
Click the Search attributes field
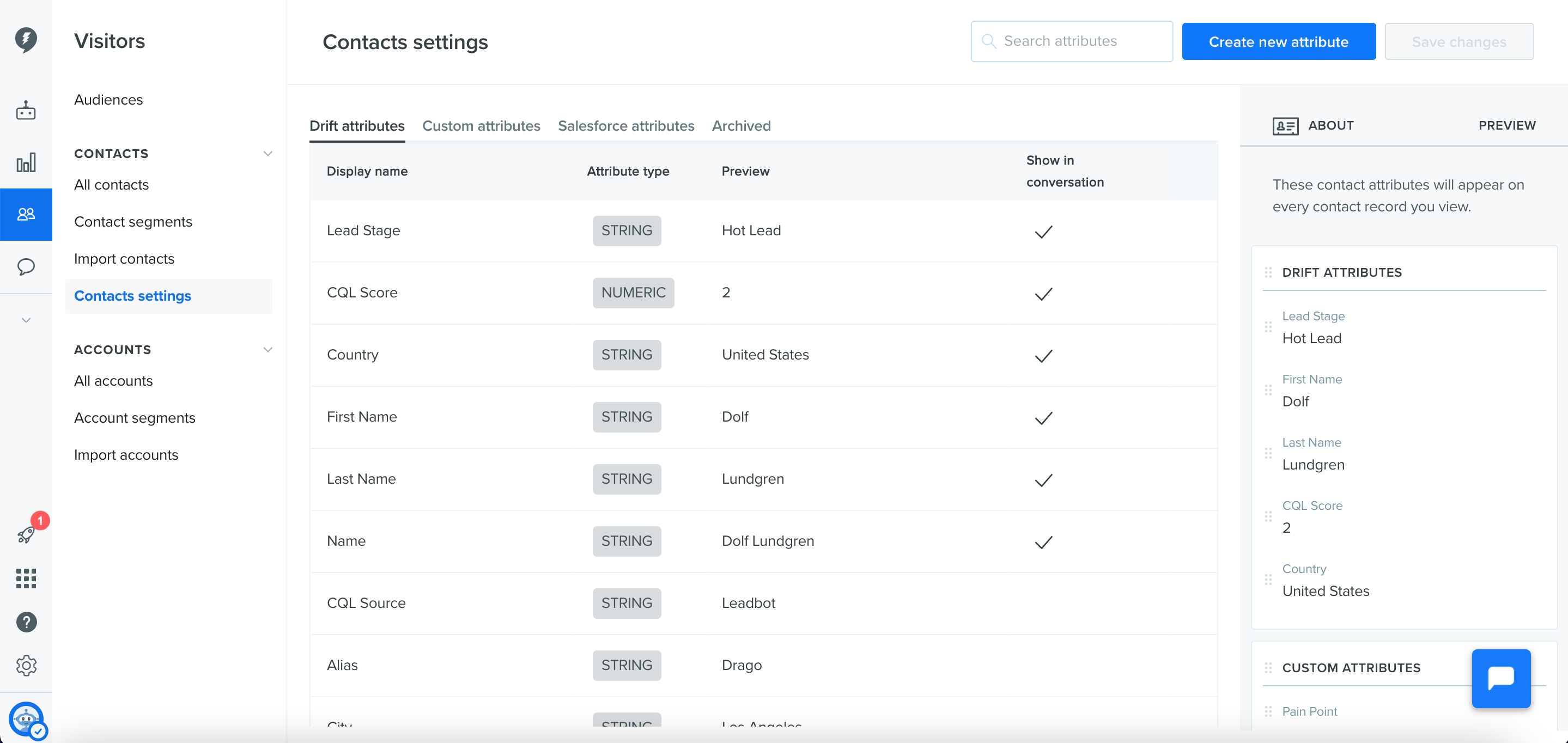pos(1071,41)
